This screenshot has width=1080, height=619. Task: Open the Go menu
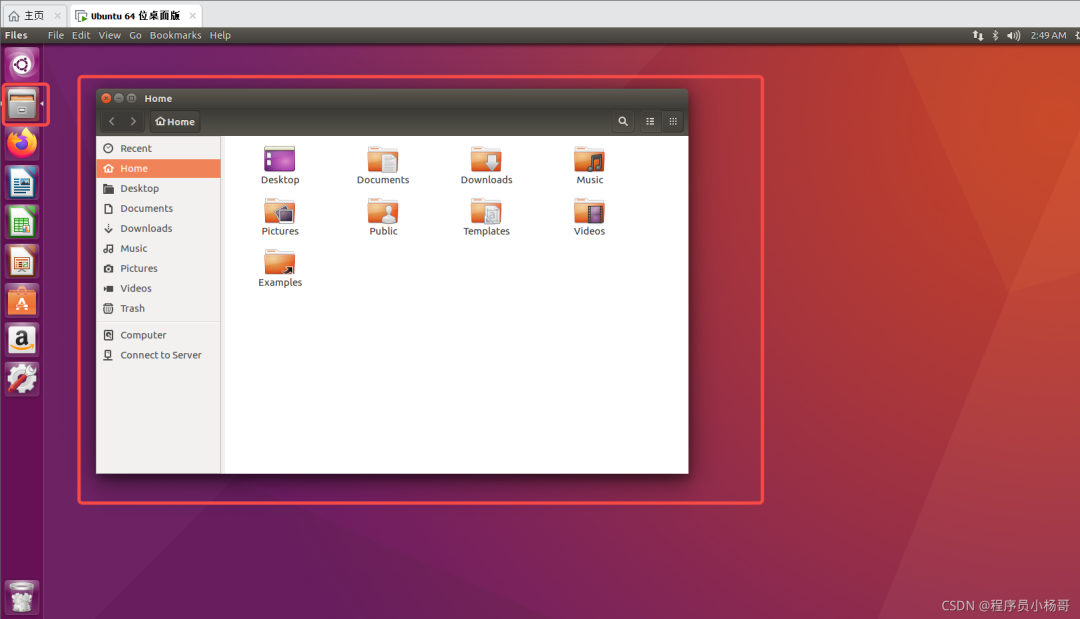tap(135, 35)
